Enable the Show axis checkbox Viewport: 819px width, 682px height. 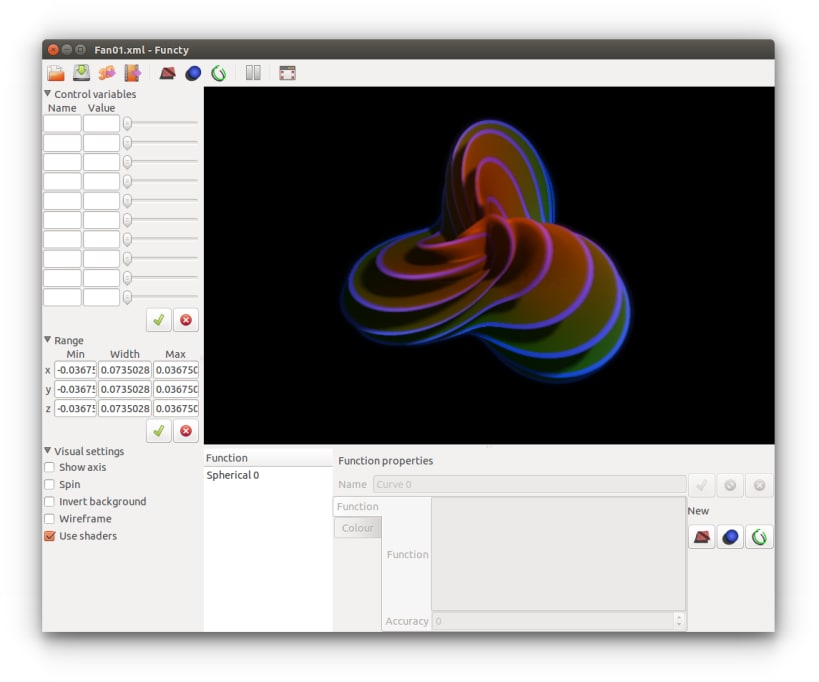(50, 467)
